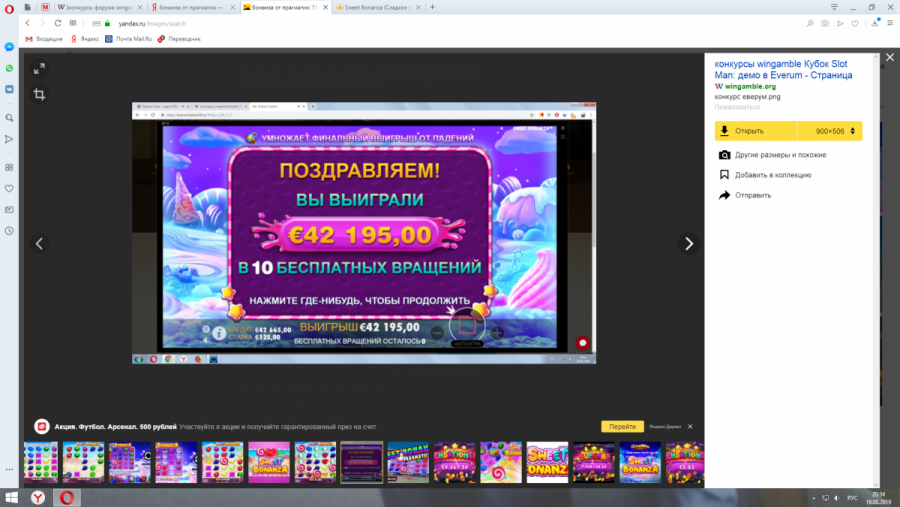Select white background Sweet Bonanza logo thumbnail
The image size is (900, 507).
pyautogui.click(x=547, y=462)
